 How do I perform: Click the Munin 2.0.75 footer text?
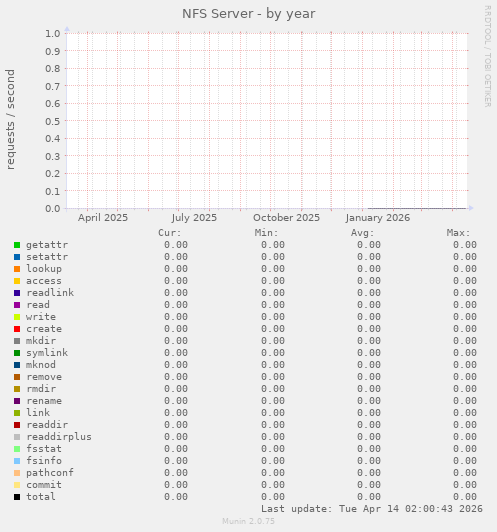248,521
